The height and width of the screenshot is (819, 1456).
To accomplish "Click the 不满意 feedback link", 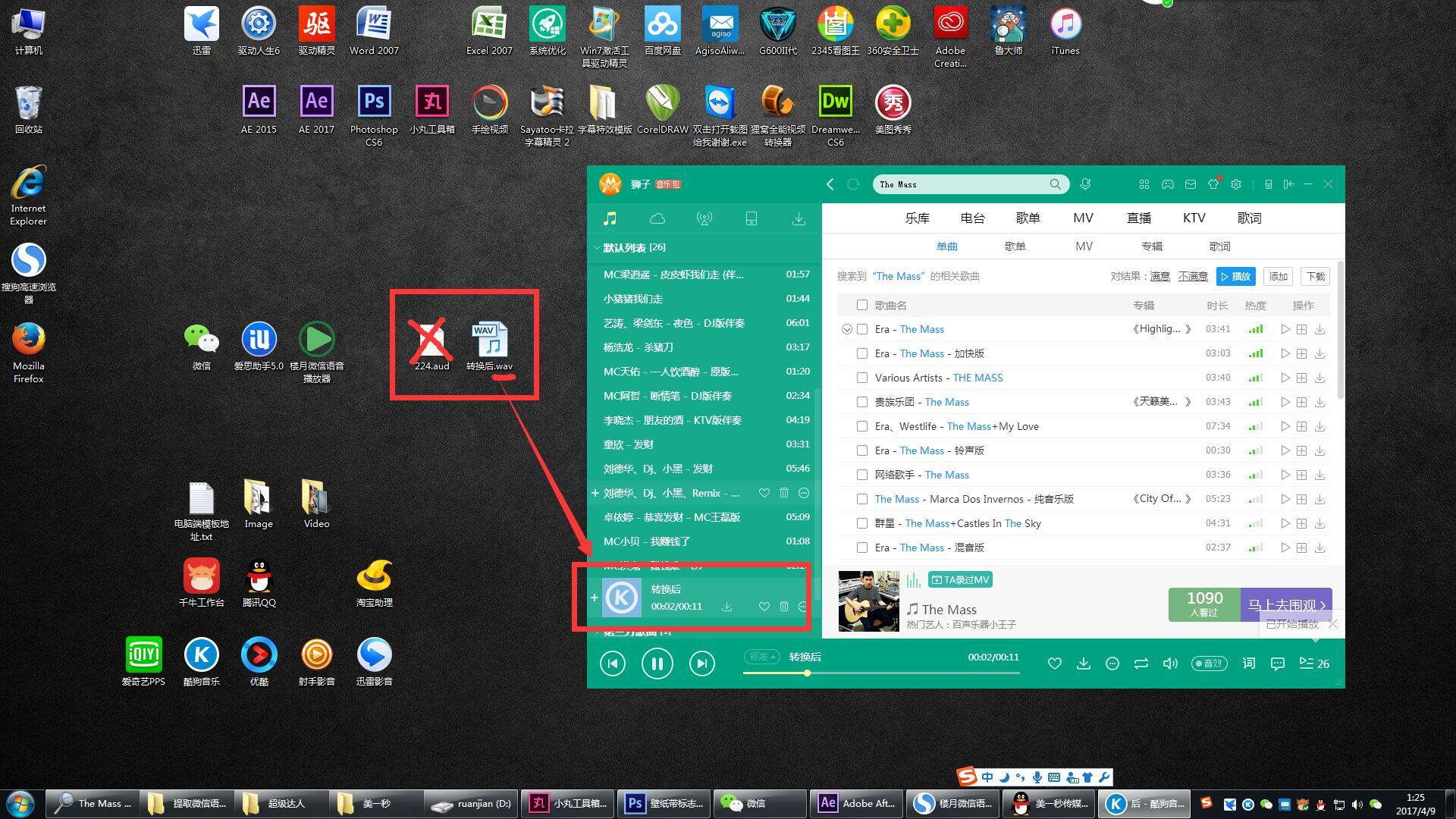I will pyautogui.click(x=1193, y=277).
